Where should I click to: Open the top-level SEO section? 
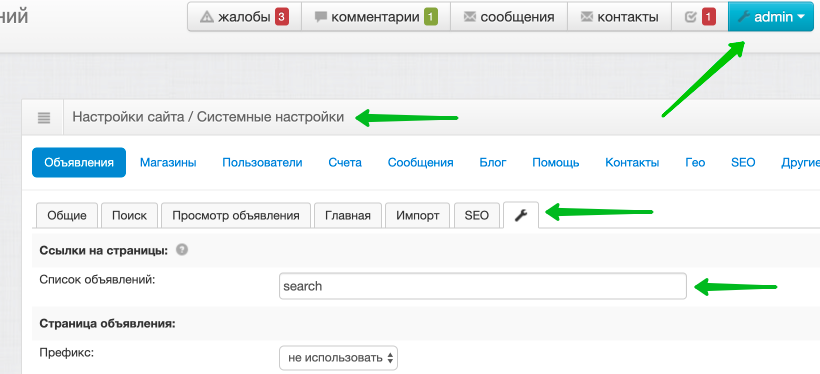tap(743, 163)
